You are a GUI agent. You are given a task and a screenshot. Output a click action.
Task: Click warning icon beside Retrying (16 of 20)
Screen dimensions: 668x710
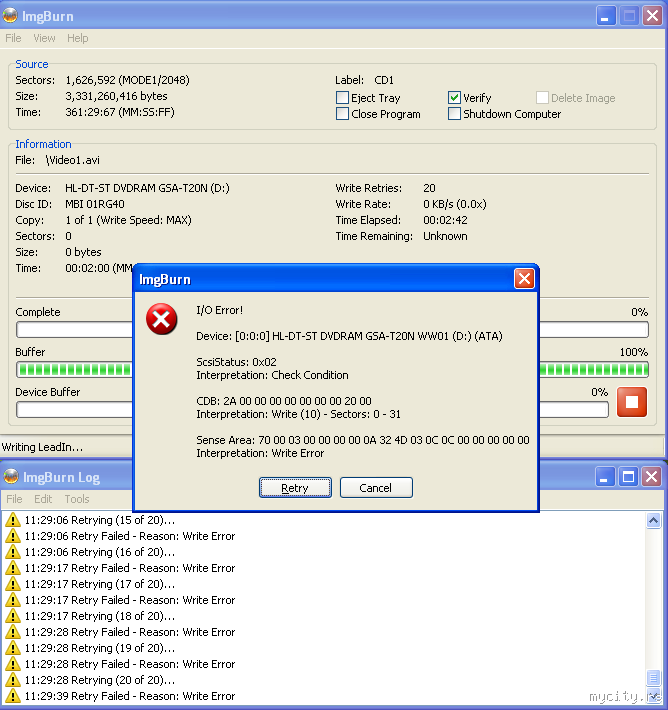(13, 552)
